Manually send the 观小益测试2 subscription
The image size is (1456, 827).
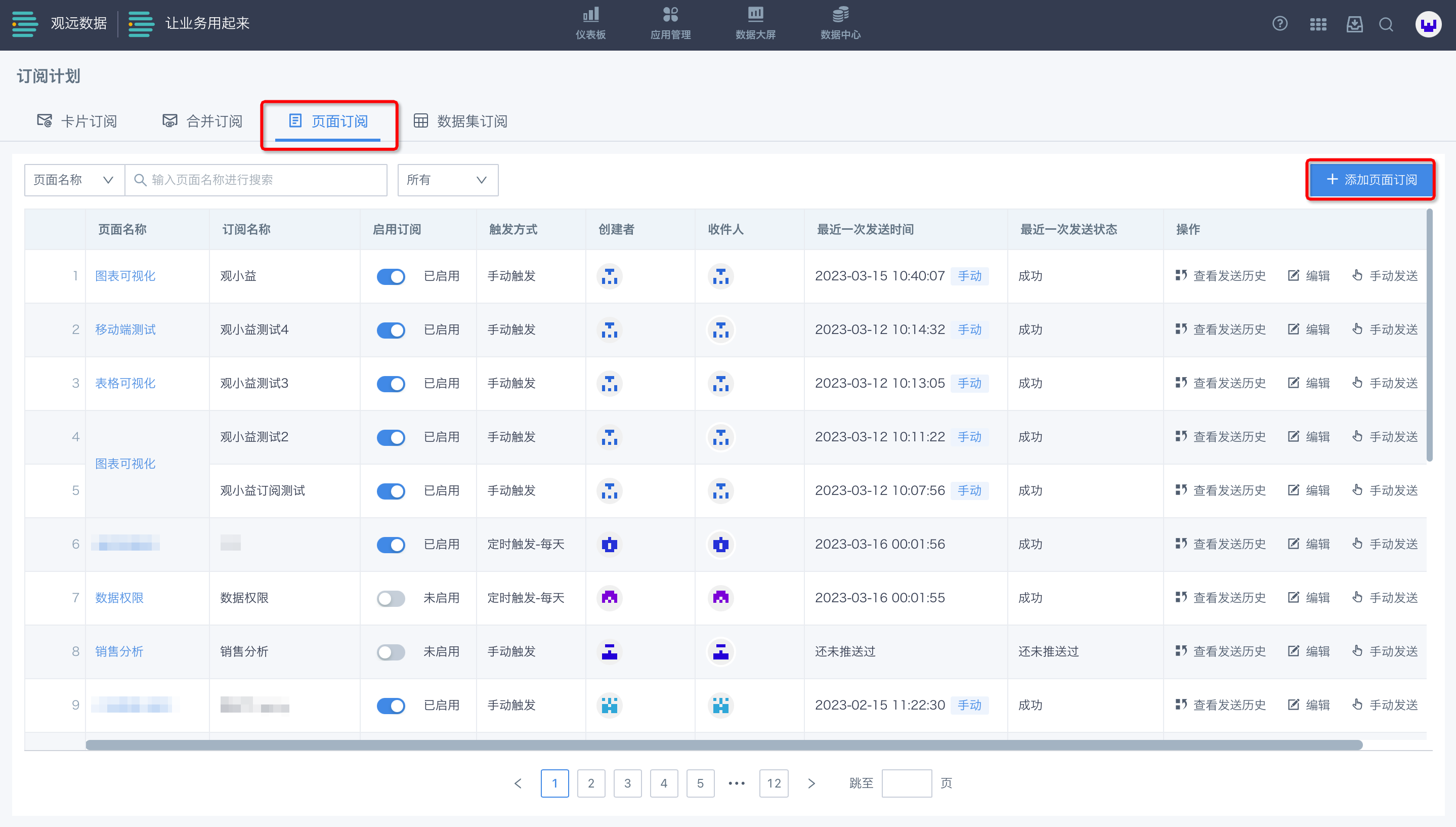pyautogui.click(x=1385, y=436)
